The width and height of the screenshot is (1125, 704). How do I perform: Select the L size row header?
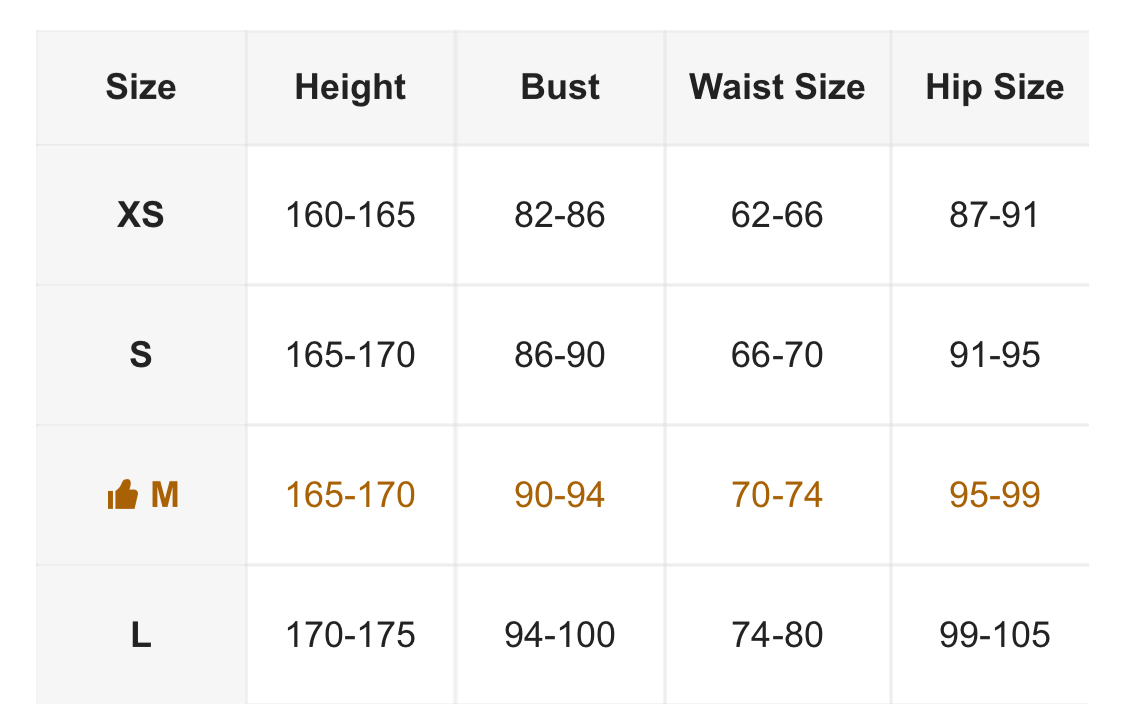[x=141, y=635]
